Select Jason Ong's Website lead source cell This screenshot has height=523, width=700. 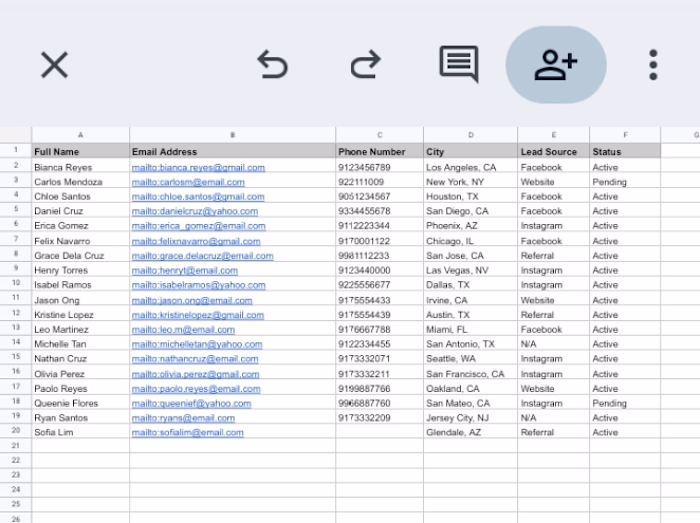(x=554, y=300)
